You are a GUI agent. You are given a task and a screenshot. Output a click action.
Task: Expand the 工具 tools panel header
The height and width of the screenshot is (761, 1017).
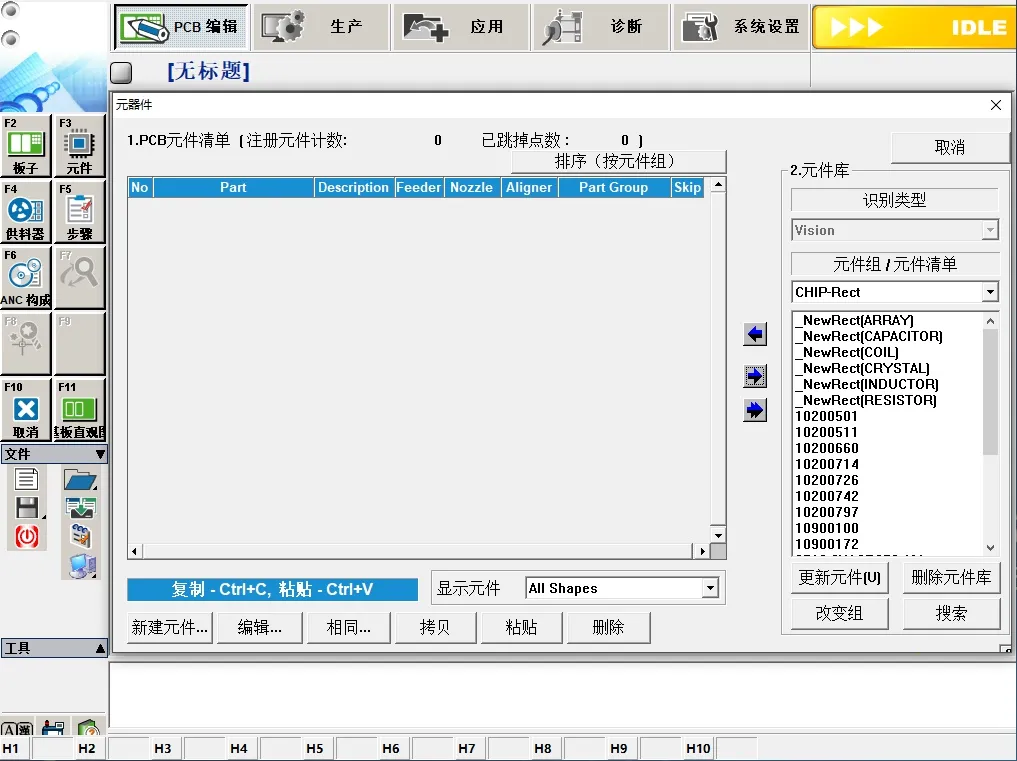coord(54,648)
